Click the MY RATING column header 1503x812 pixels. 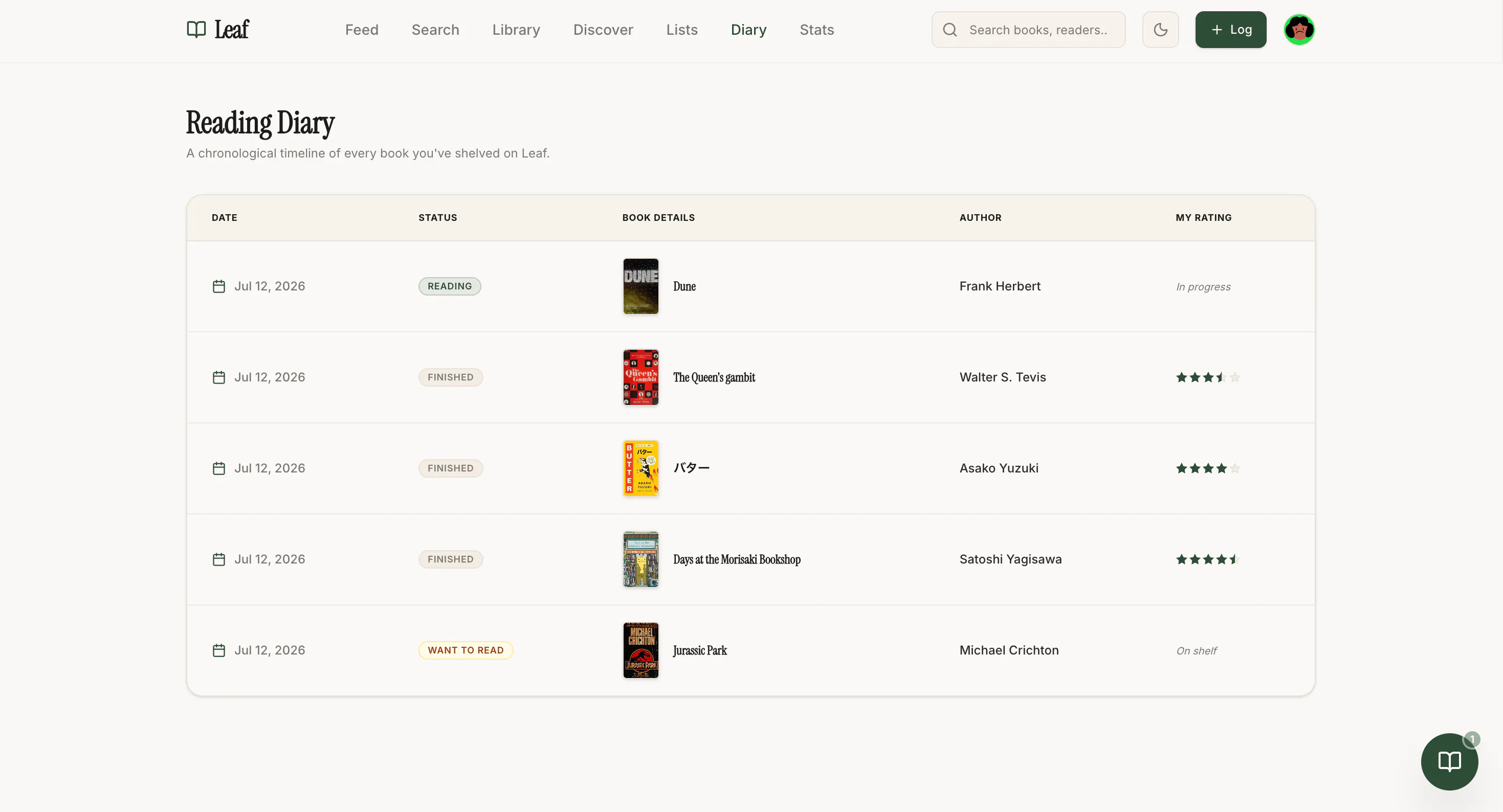(x=1203, y=218)
